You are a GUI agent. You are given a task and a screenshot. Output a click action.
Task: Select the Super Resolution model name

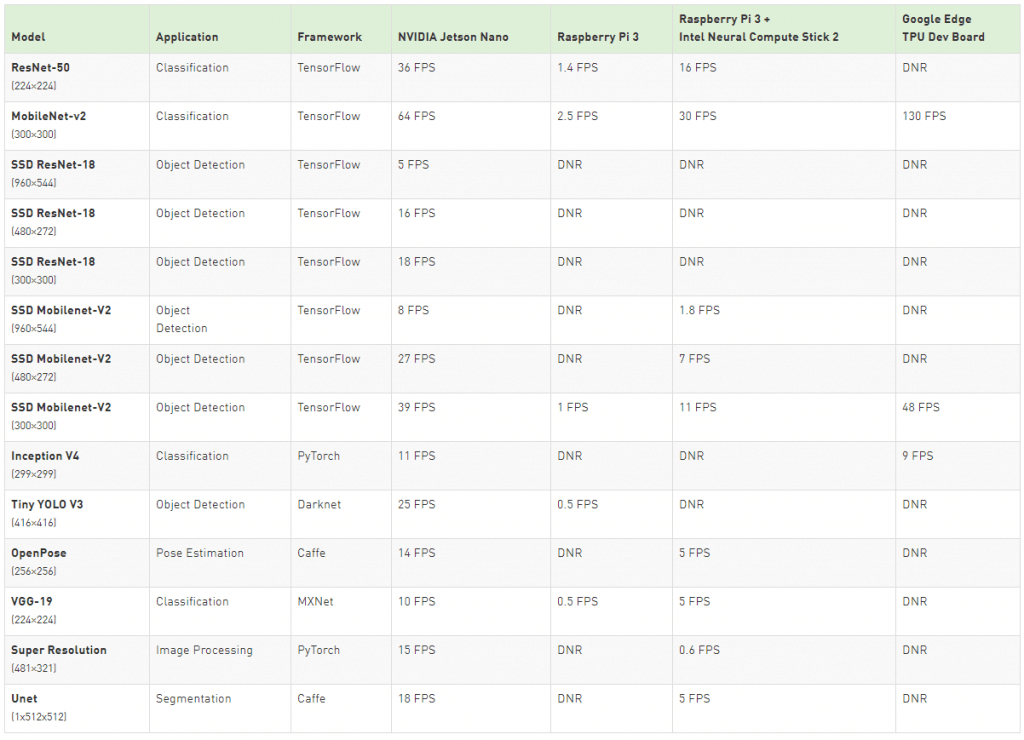point(59,650)
